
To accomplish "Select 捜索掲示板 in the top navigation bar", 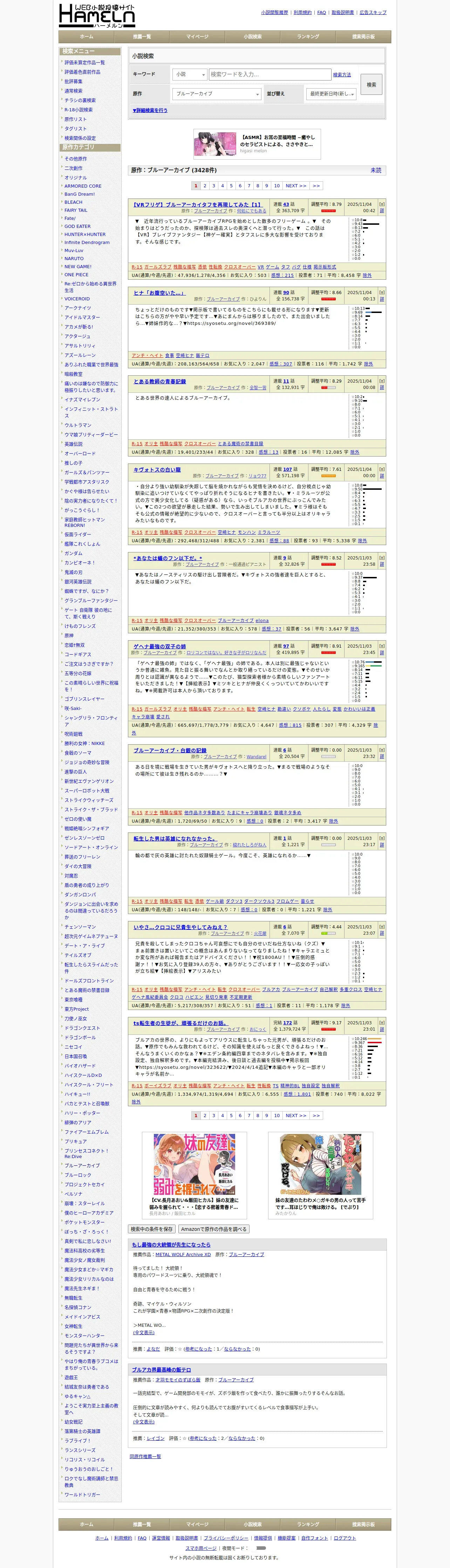I will 363,37.
